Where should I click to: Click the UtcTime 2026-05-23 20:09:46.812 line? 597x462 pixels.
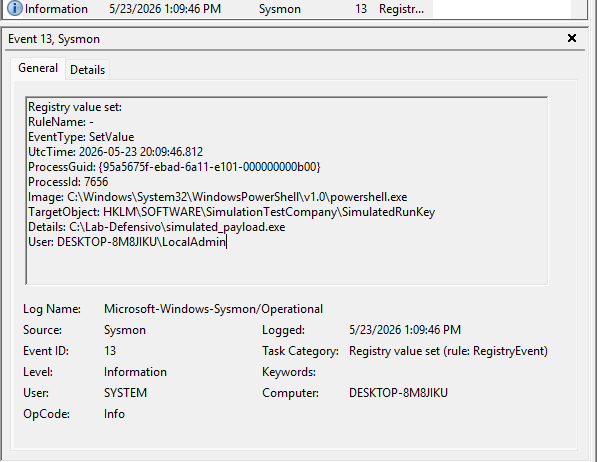(x=115, y=152)
